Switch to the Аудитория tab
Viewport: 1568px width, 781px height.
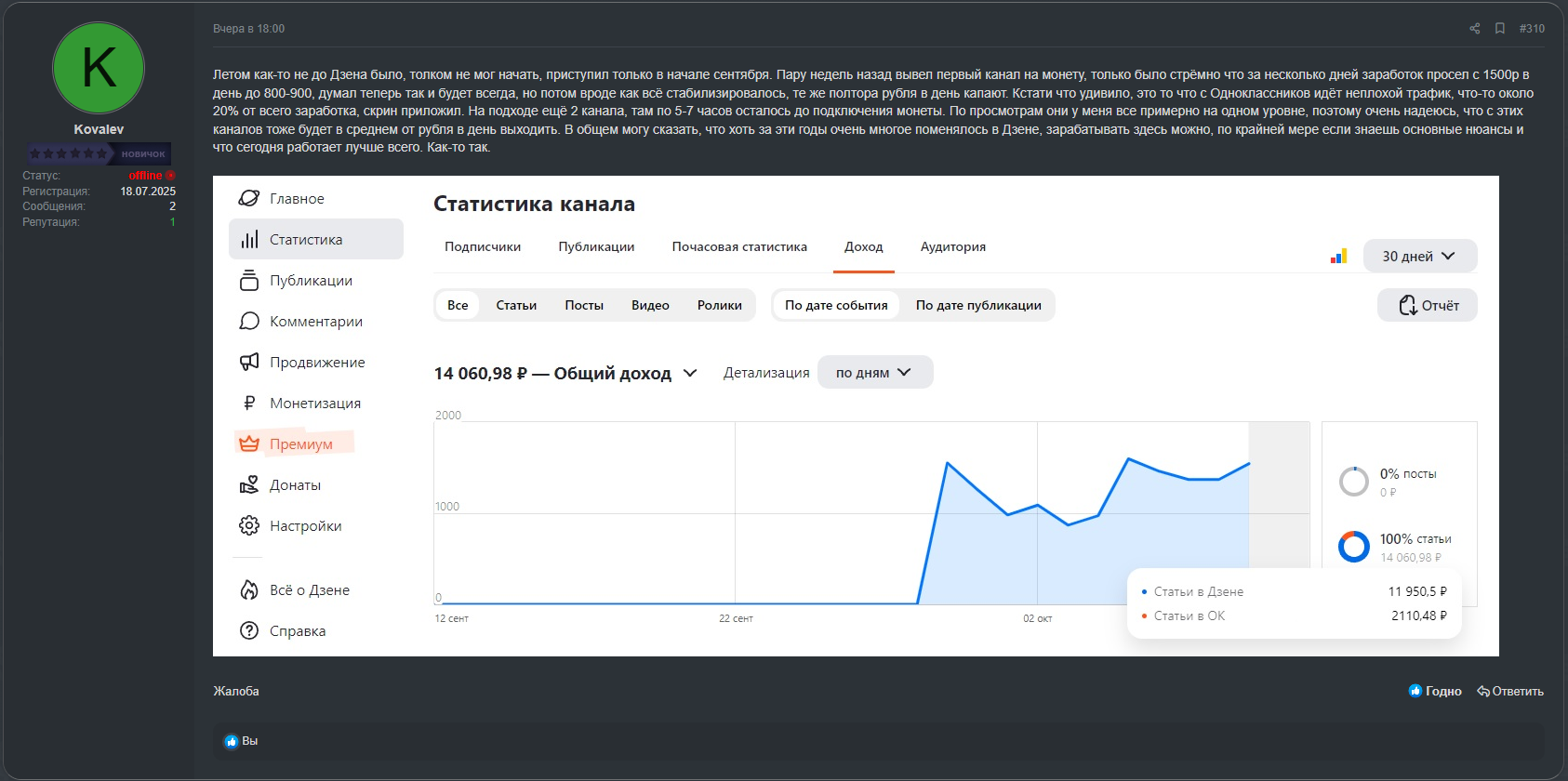[x=952, y=247]
